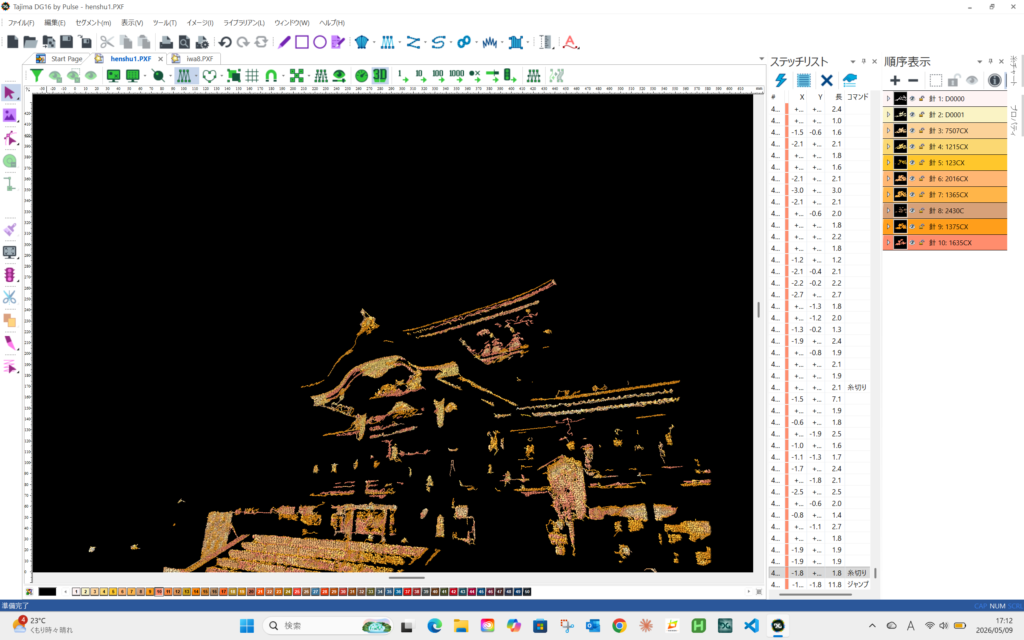
Task: Remove item with minus in sequence view
Action: pyautogui.click(x=913, y=80)
